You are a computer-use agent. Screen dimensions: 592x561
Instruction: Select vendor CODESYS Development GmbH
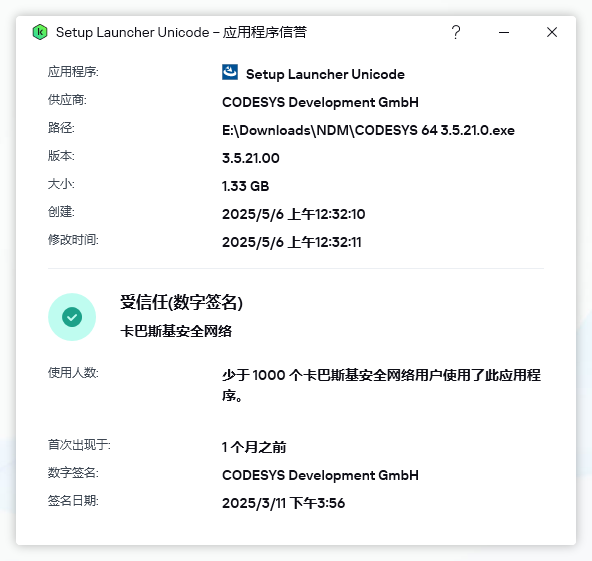pos(320,102)
